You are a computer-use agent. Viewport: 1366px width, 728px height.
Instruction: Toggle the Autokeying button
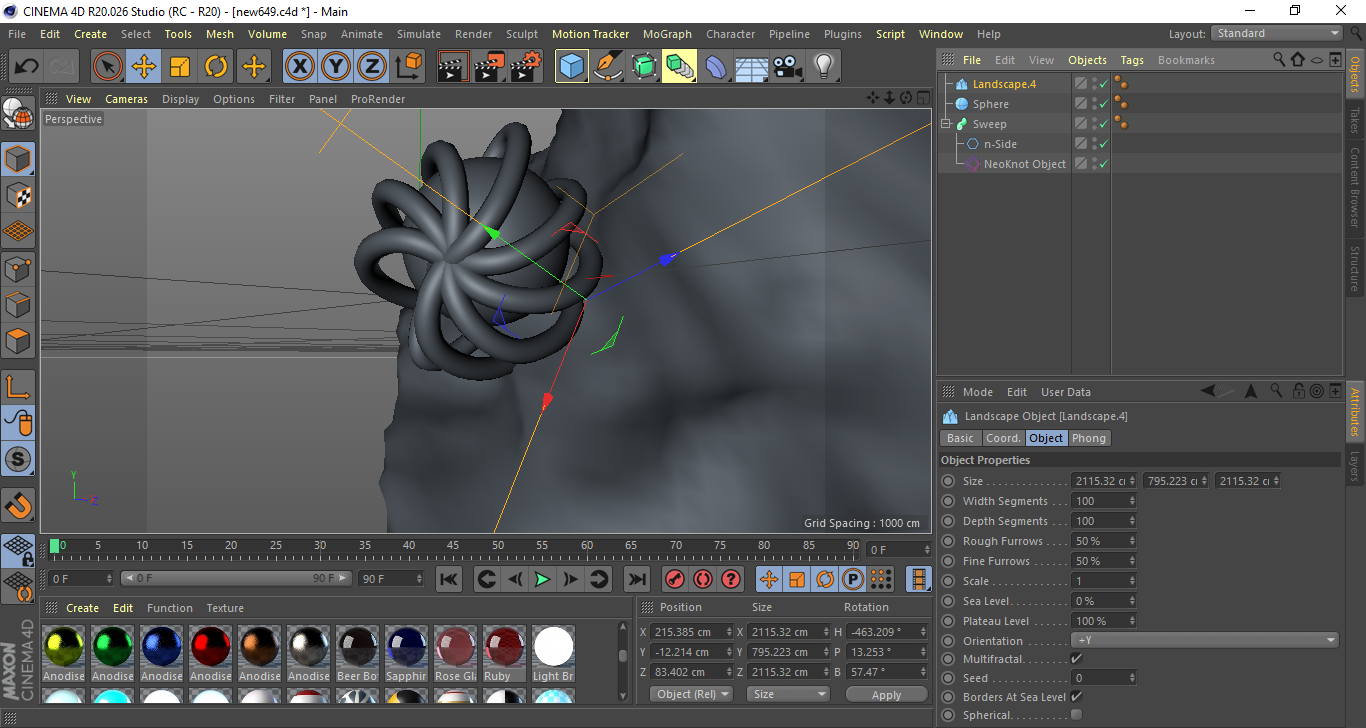(x=703, y=579)
